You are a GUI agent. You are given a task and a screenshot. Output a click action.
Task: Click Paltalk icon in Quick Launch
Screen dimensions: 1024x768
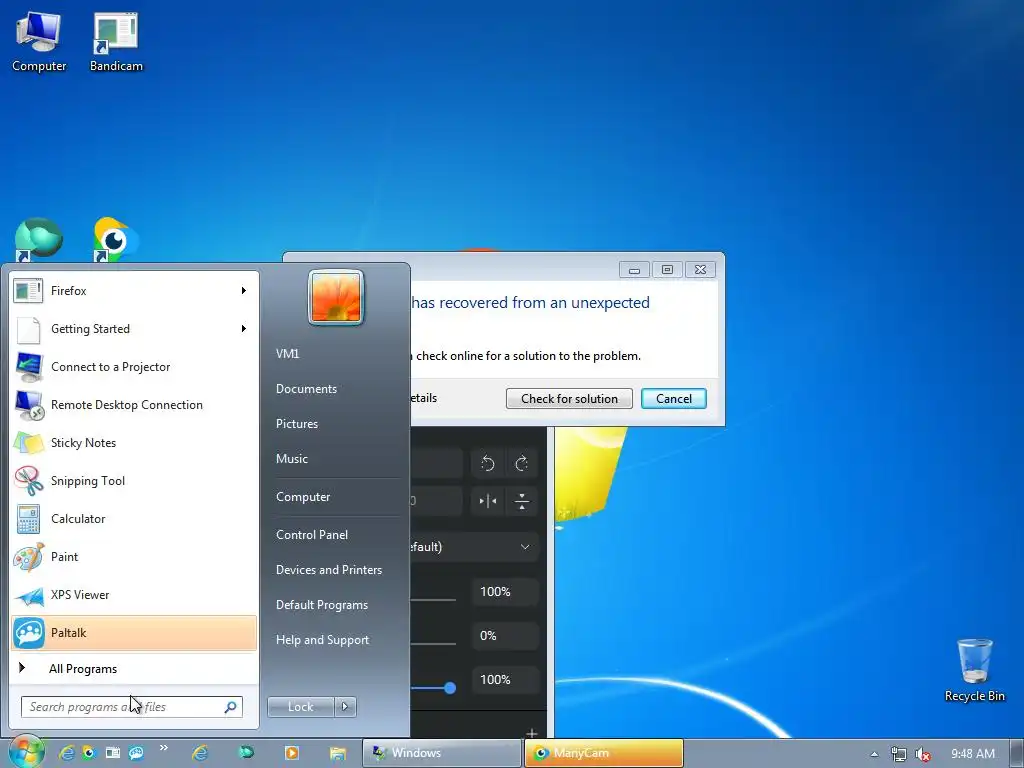(136, 753)
